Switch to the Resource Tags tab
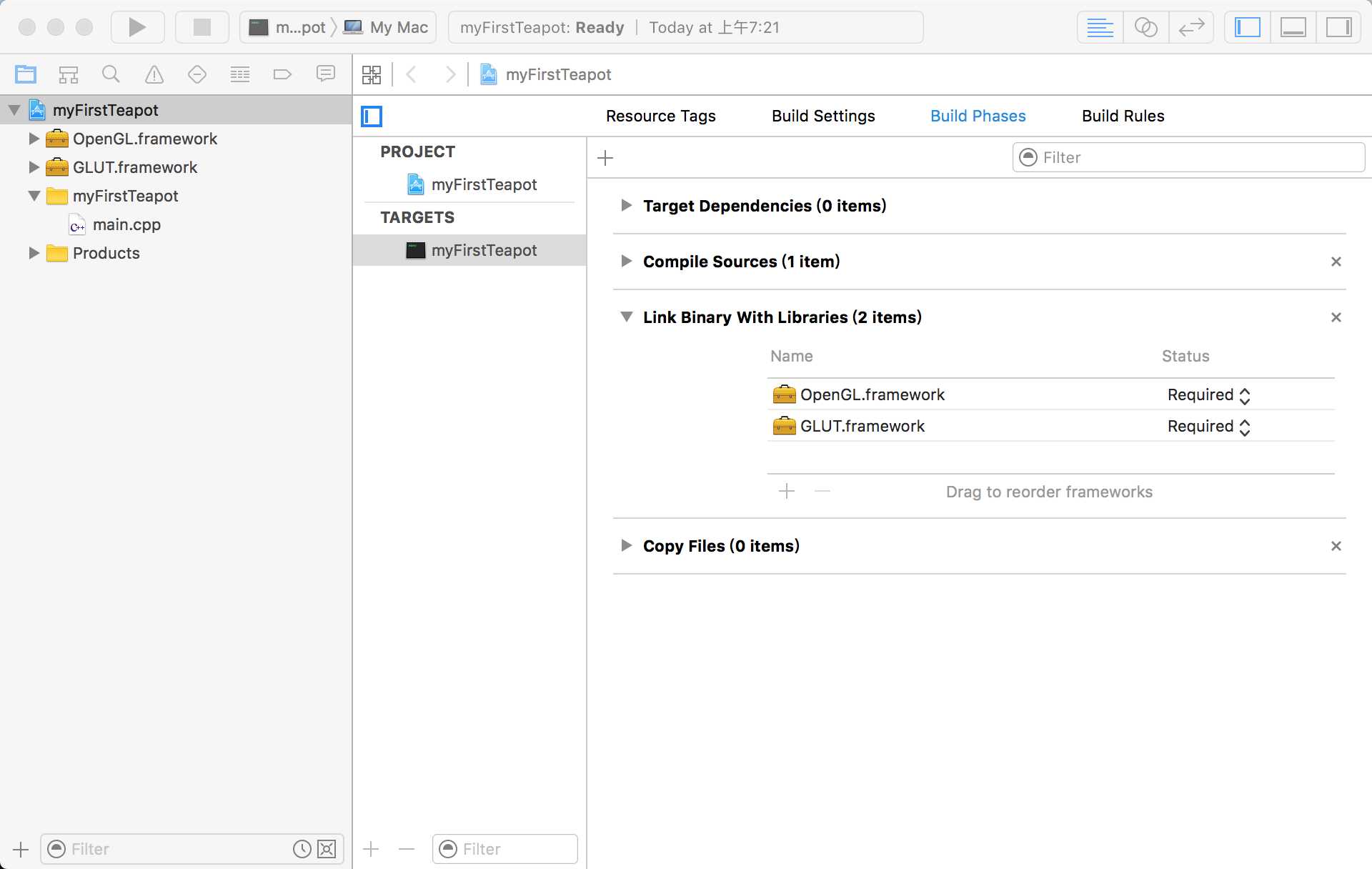Image resolution: width=1372 pixels, height=869 pixels. [x=660, y=116]
